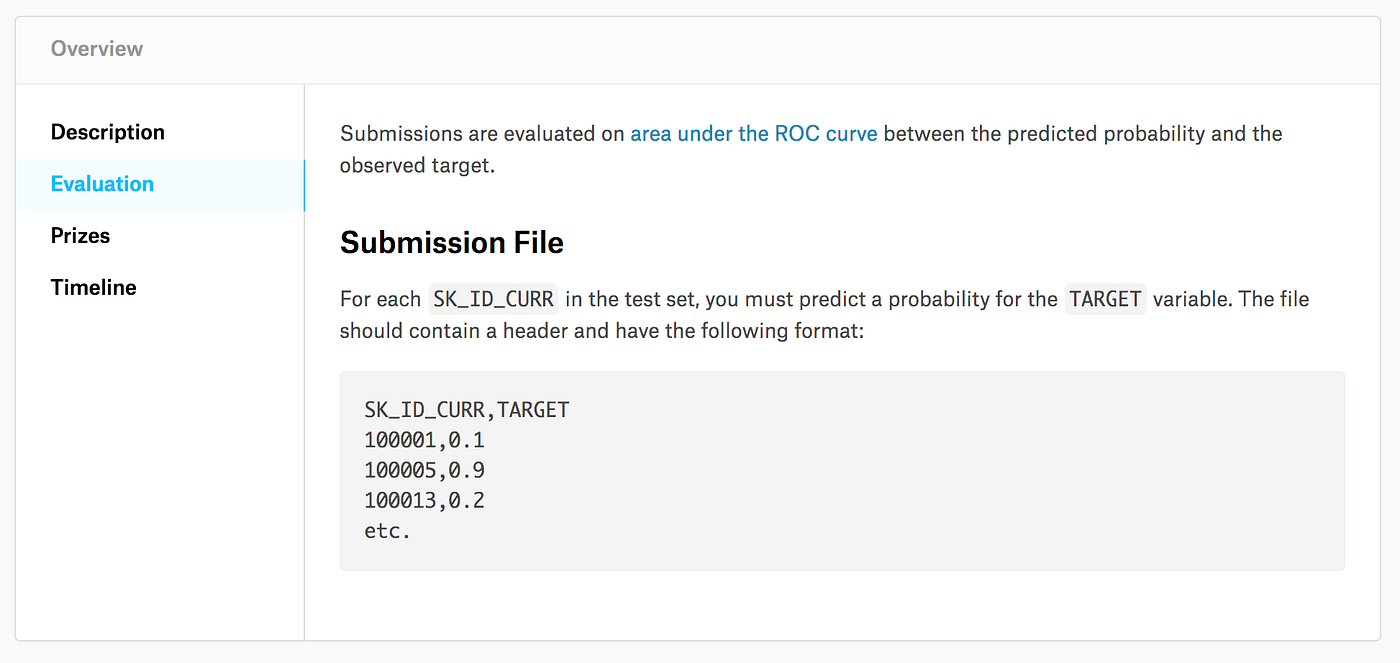The height and width of the screenshot is (663, 1400).
Task: Click the etc. line in code block
Action: [386, 531]
